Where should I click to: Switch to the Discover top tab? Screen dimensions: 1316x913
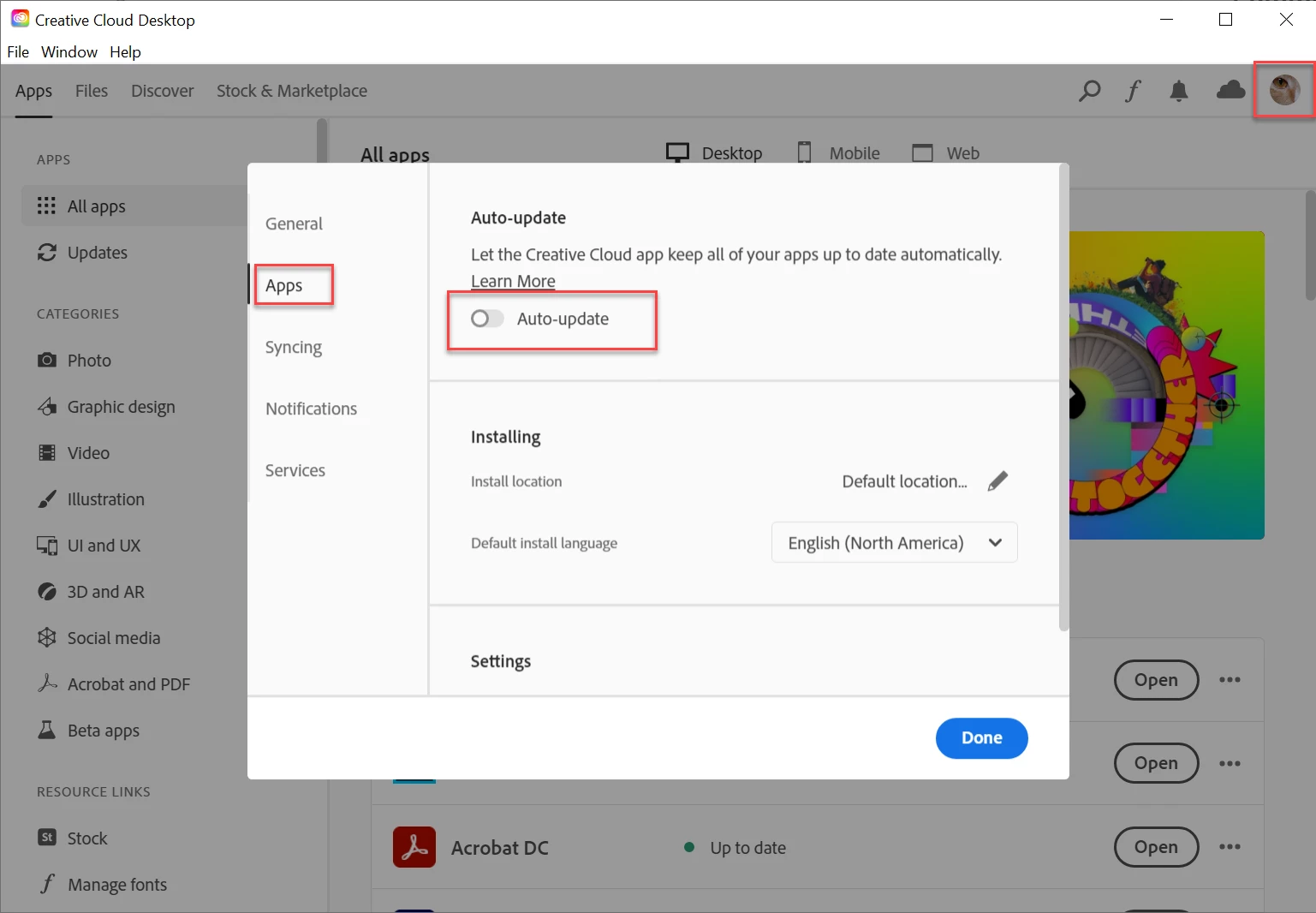[163, 91]
